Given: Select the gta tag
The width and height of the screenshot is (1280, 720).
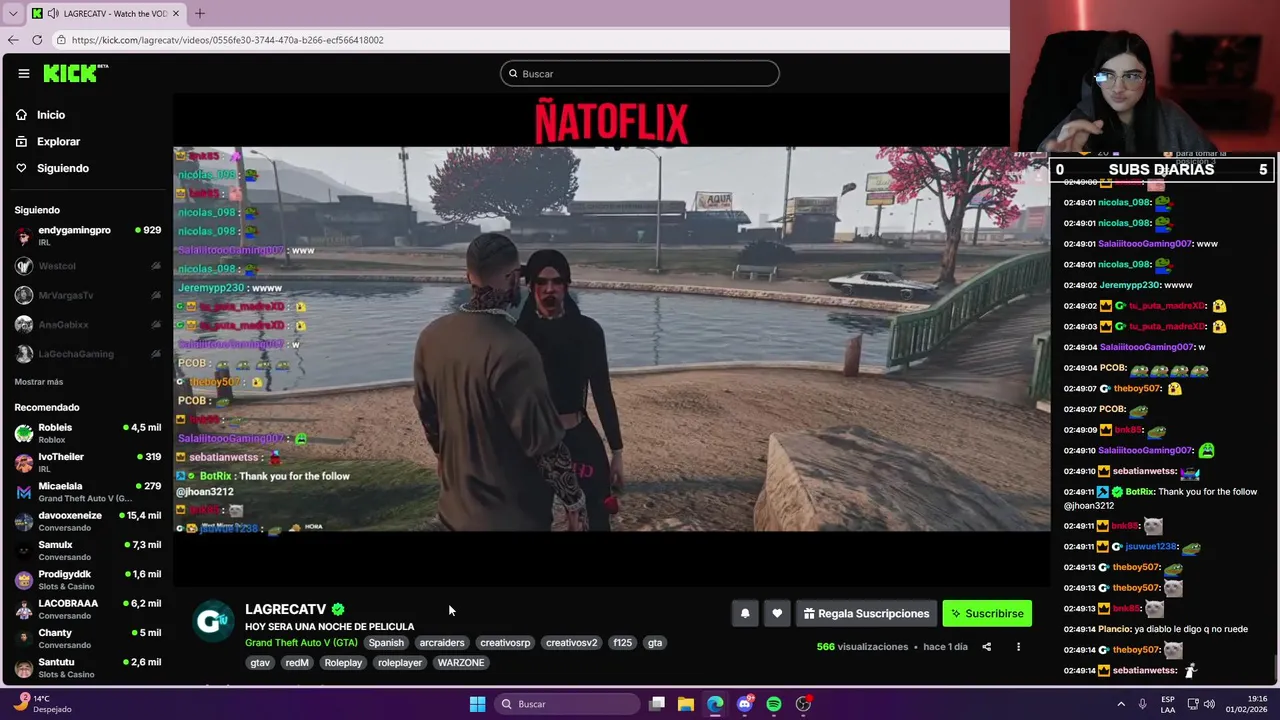Looking at the screenshot, I should [655, 643].
